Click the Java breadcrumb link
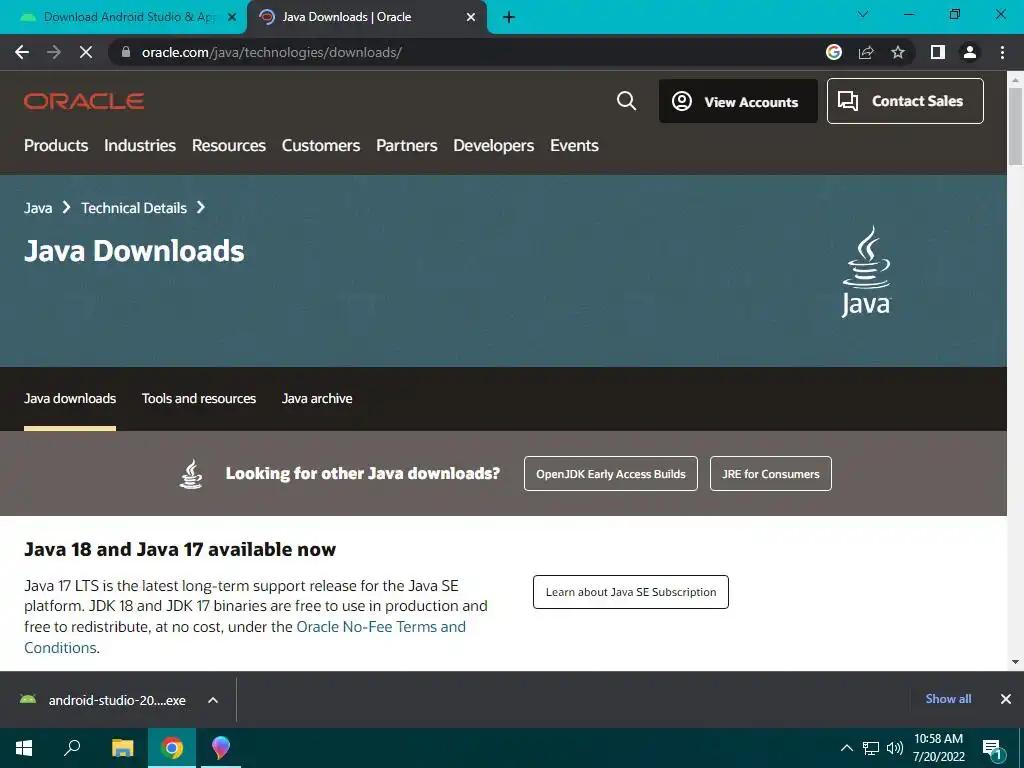Image resolution: width=1024 pixels, height=768 pixels. pos(38,208)
